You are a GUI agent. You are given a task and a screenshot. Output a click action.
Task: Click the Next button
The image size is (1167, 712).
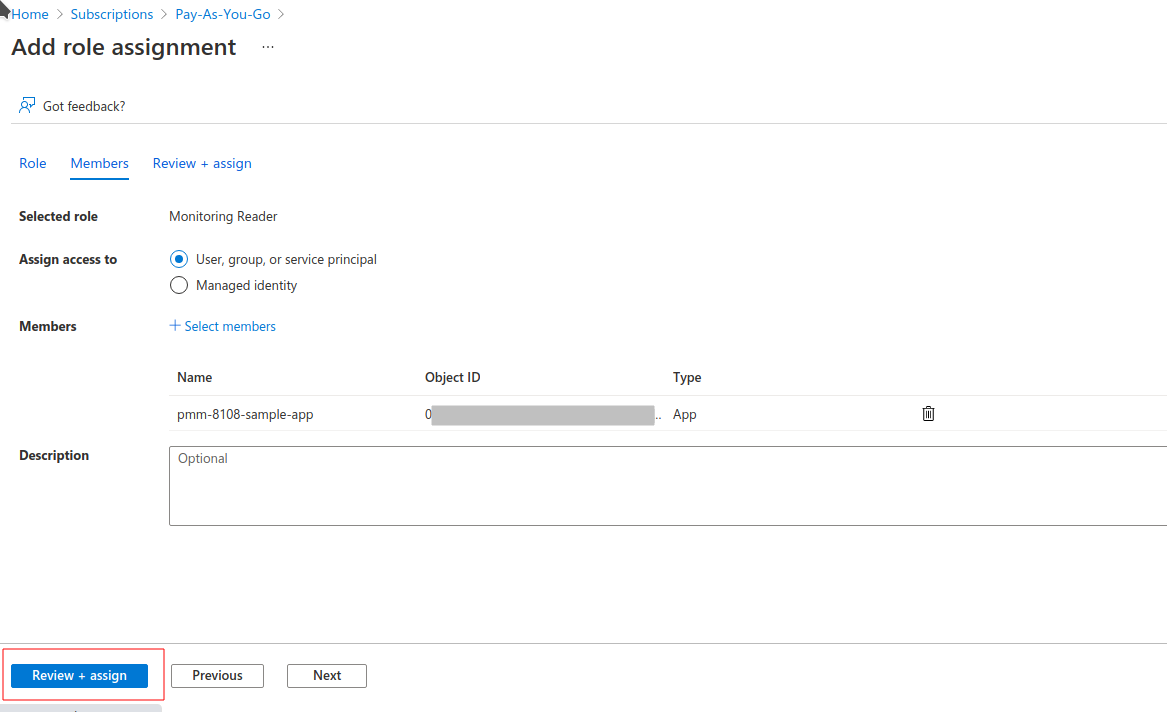tap(327, 676)
